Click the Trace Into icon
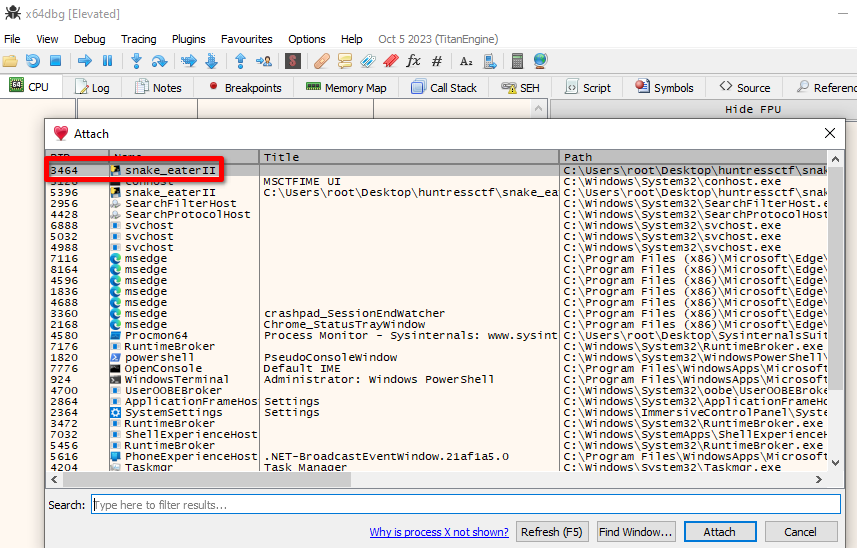Screen dimensions: 857x548 click(x=189, y=61)
